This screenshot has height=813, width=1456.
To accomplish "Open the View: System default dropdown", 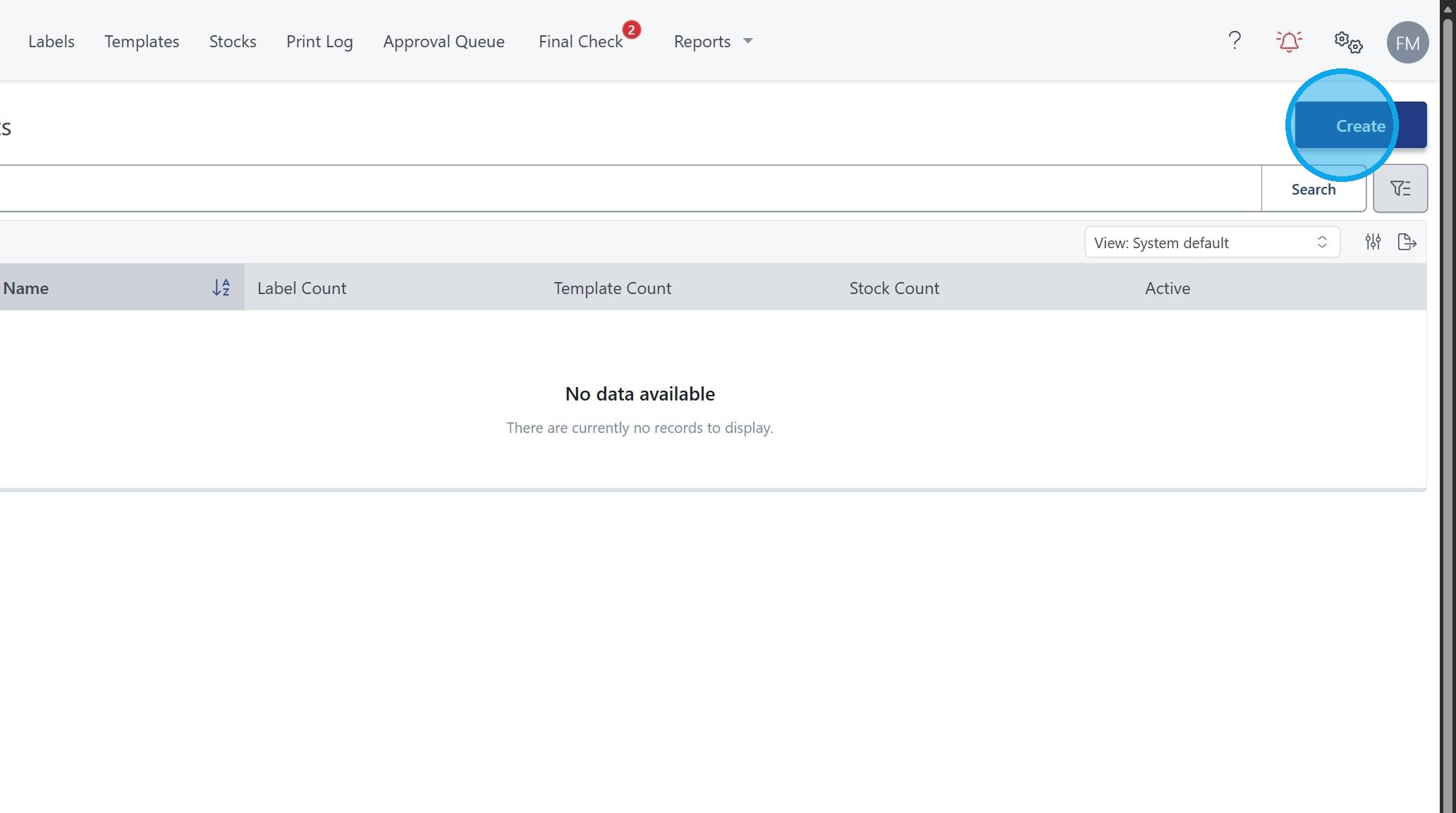I will click(1211, 243).
